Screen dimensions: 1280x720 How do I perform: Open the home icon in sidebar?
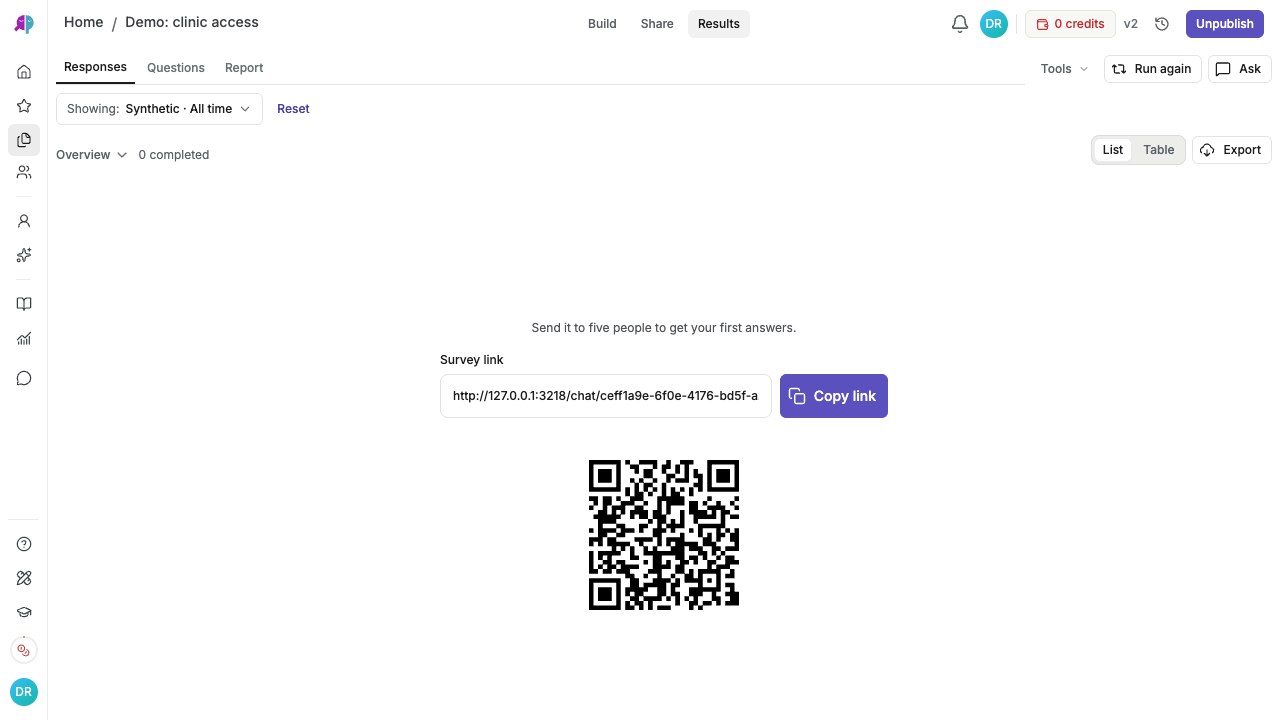pyautogui.click(x=24, y=72)
